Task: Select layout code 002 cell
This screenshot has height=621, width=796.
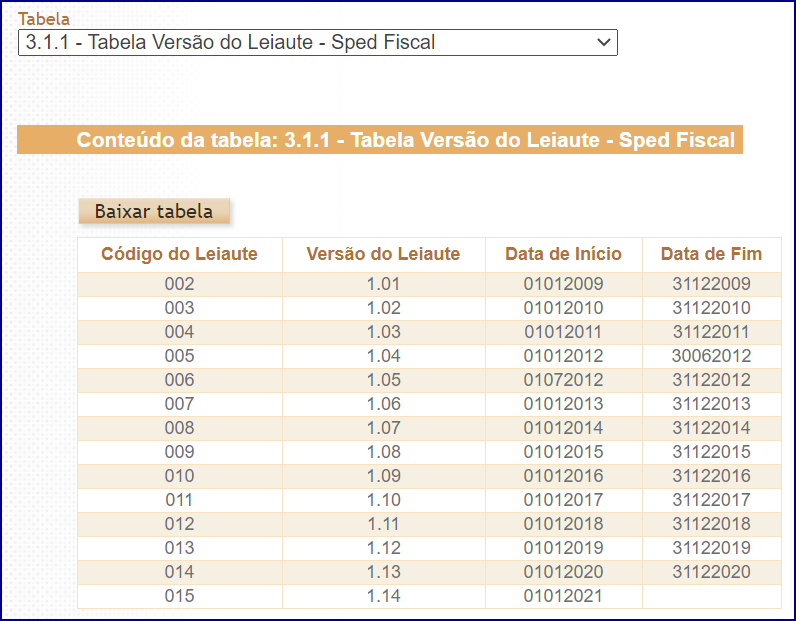Action: point(179,284)
